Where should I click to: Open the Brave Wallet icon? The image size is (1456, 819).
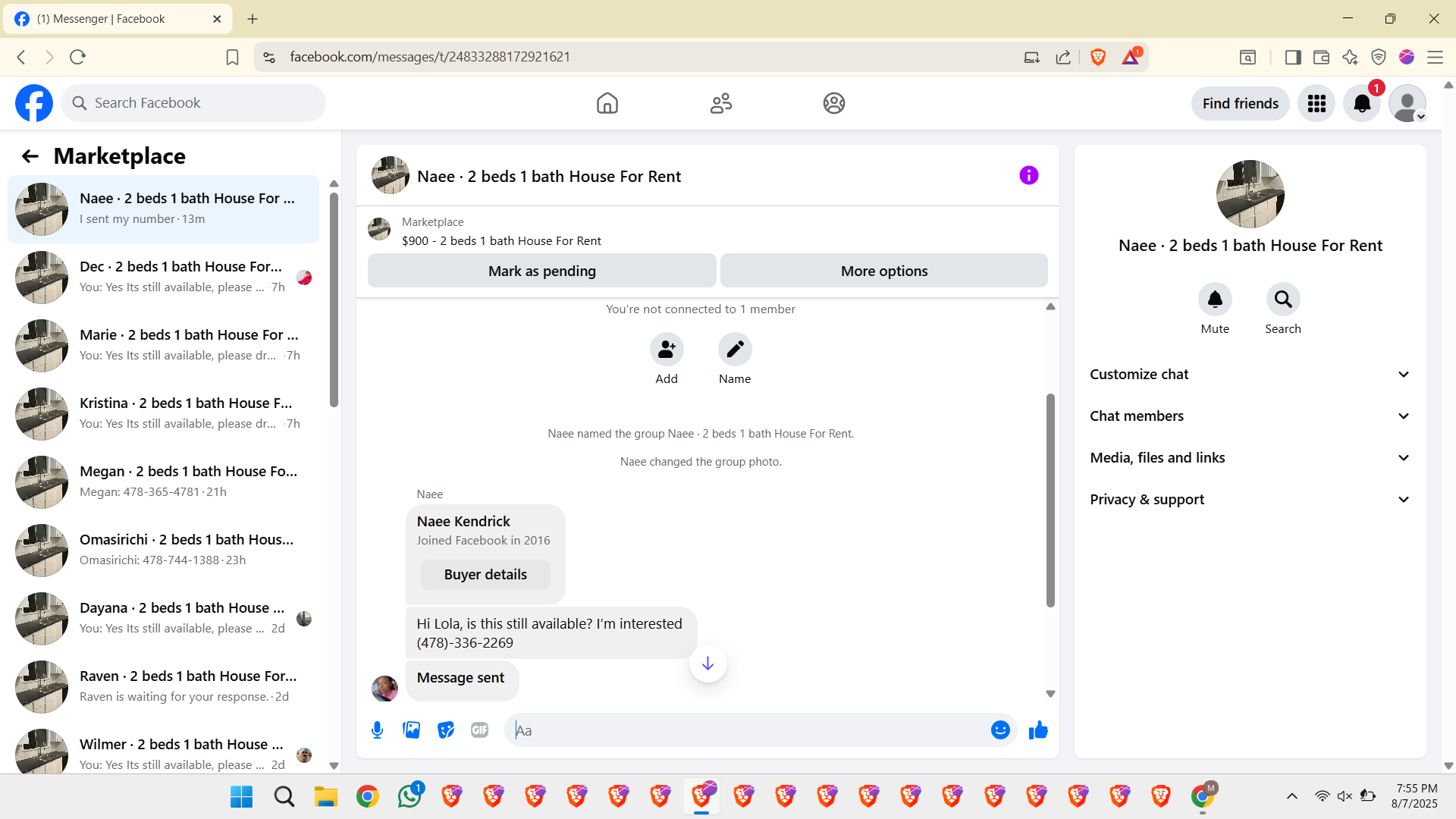click(1321, 57)
